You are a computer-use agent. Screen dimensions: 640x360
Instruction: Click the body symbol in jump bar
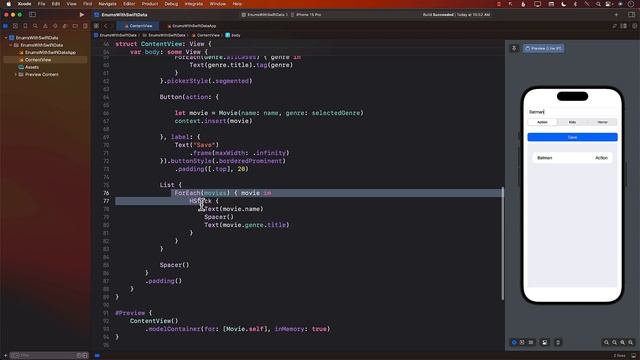(x=233, y=35)
